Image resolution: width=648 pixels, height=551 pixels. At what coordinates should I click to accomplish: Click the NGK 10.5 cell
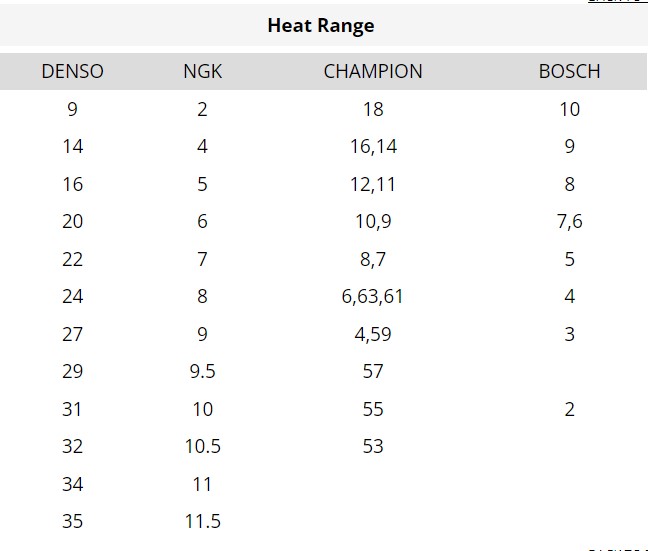pyautogui.click(x=202, y=447)
